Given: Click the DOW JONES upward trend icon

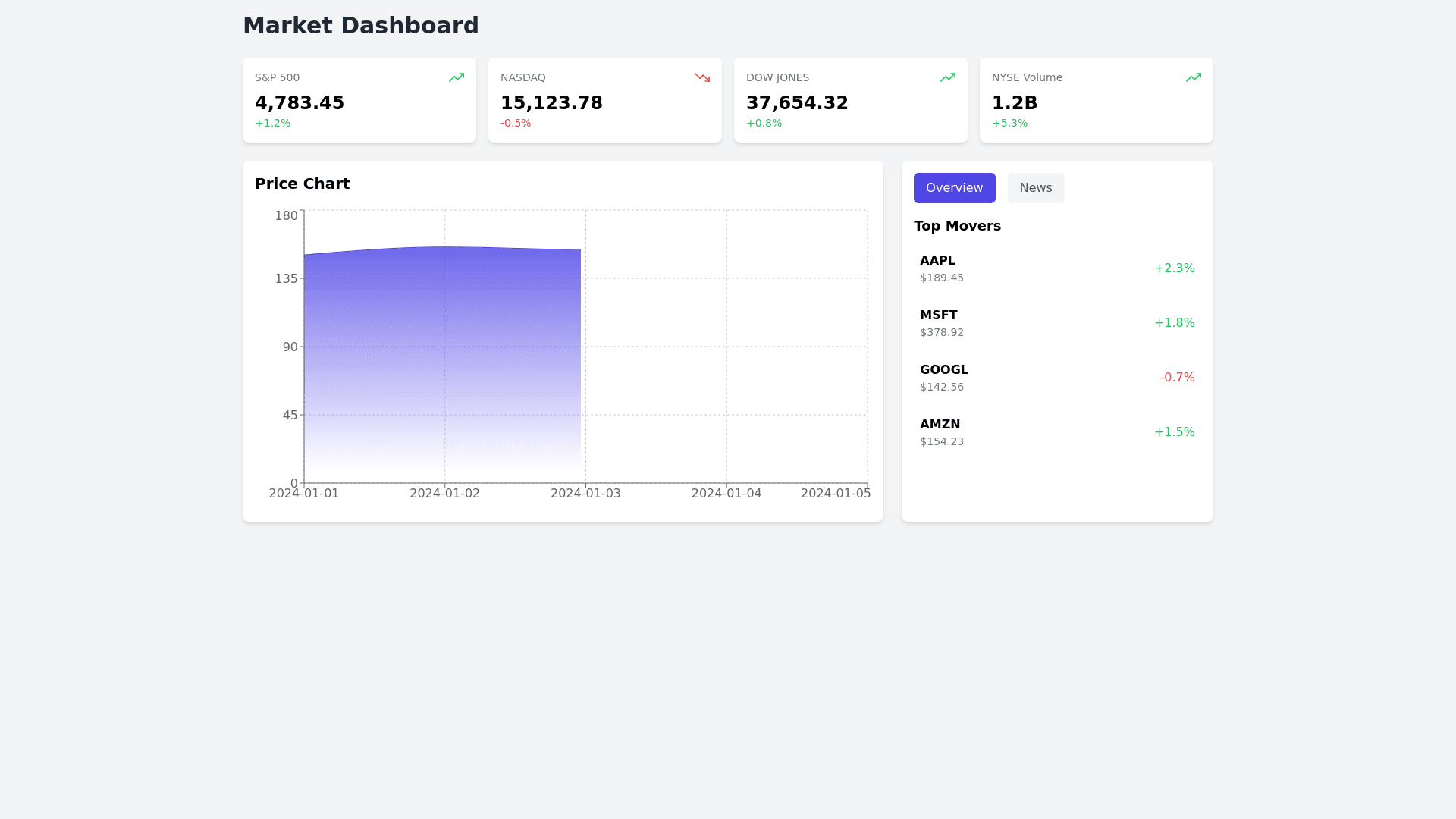Looking at the screenshot, I should pos(947,77).
